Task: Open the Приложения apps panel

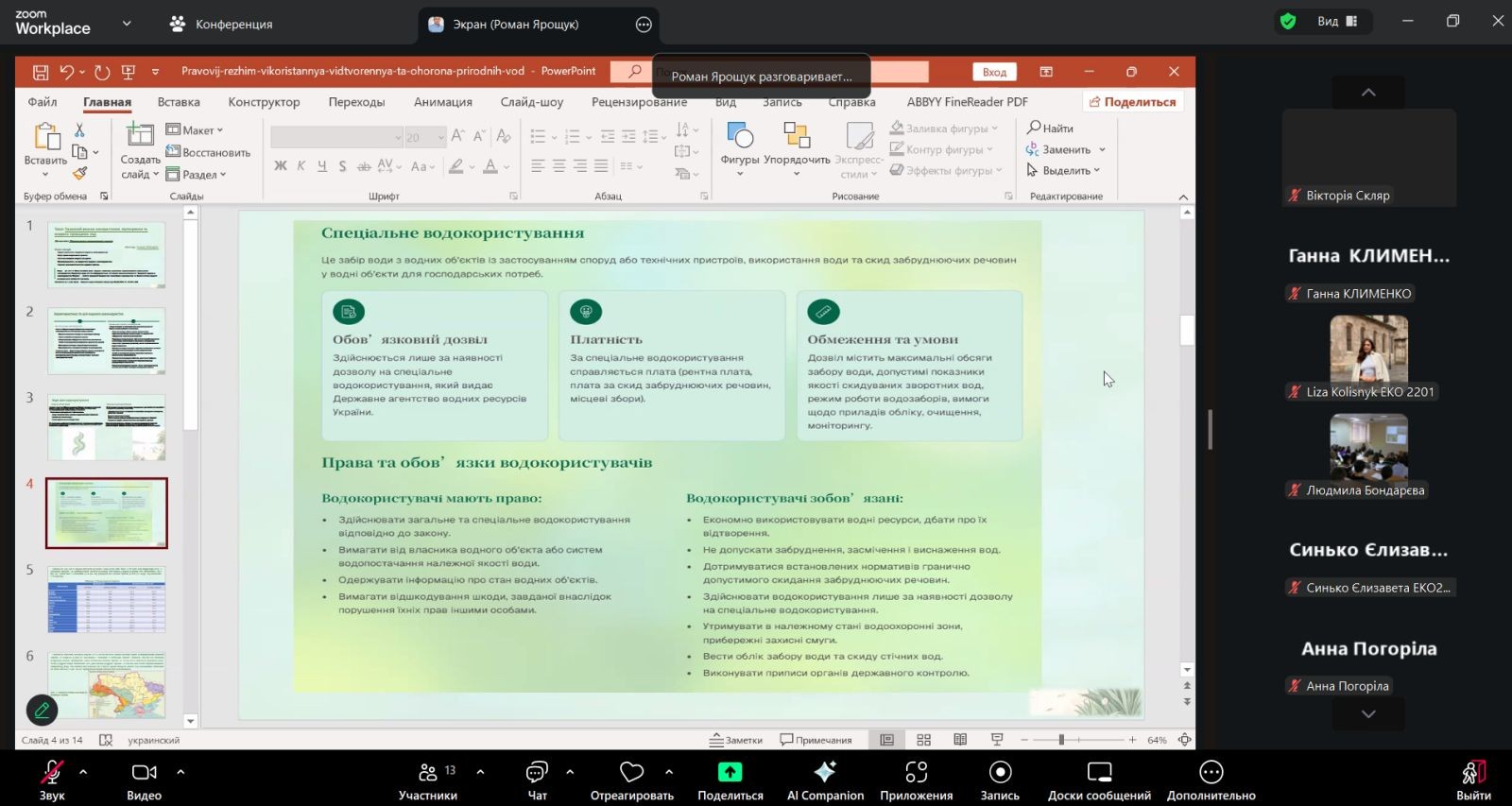Action: 916,772
